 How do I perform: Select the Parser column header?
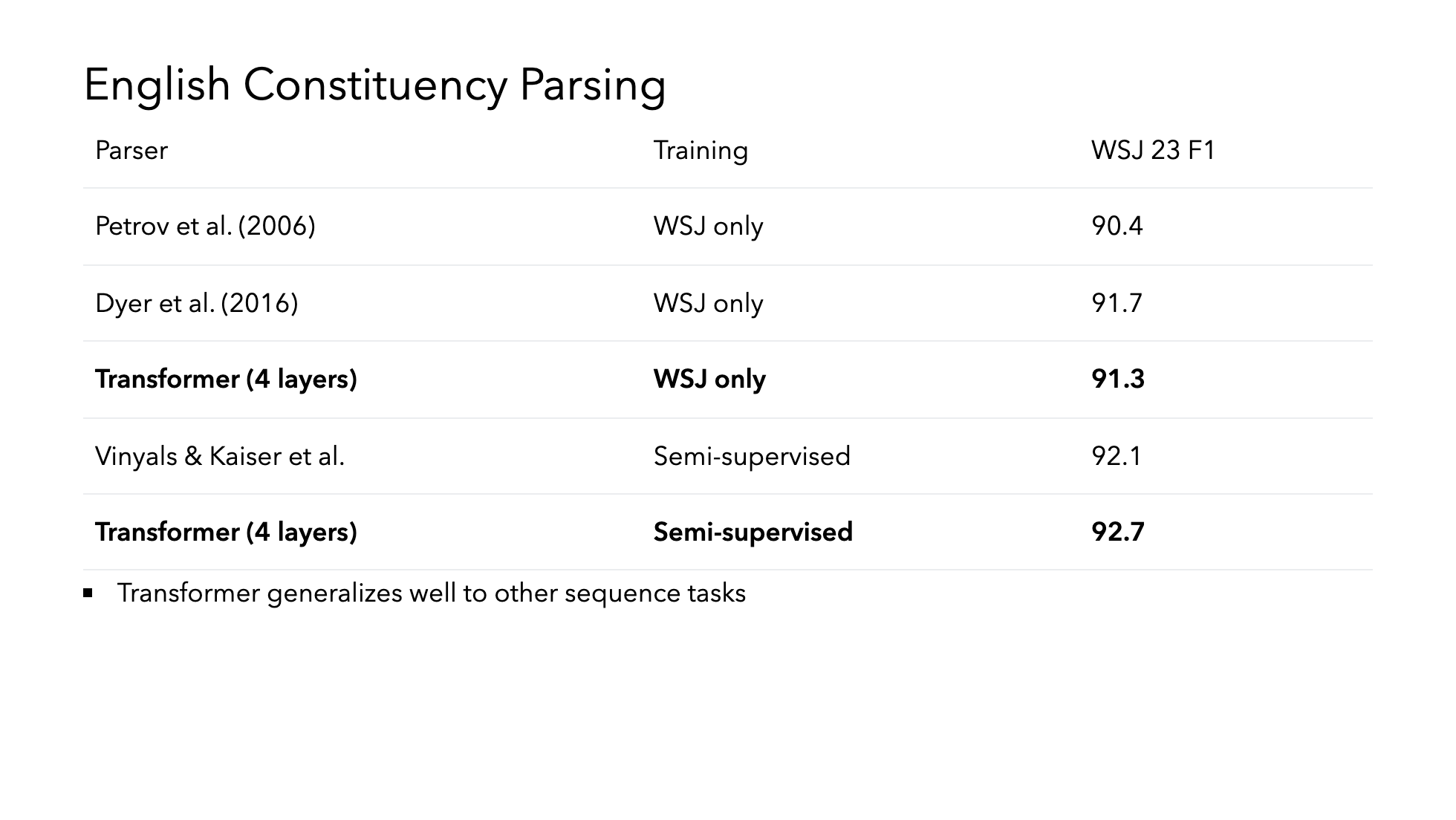tap(131, 151)
